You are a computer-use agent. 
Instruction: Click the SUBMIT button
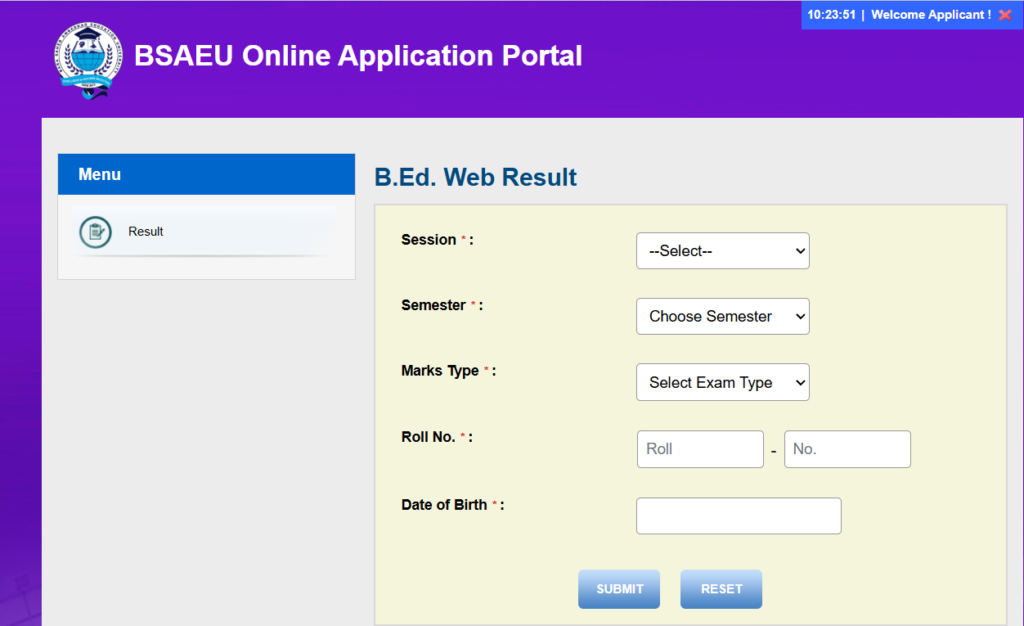tap(618, 589)
